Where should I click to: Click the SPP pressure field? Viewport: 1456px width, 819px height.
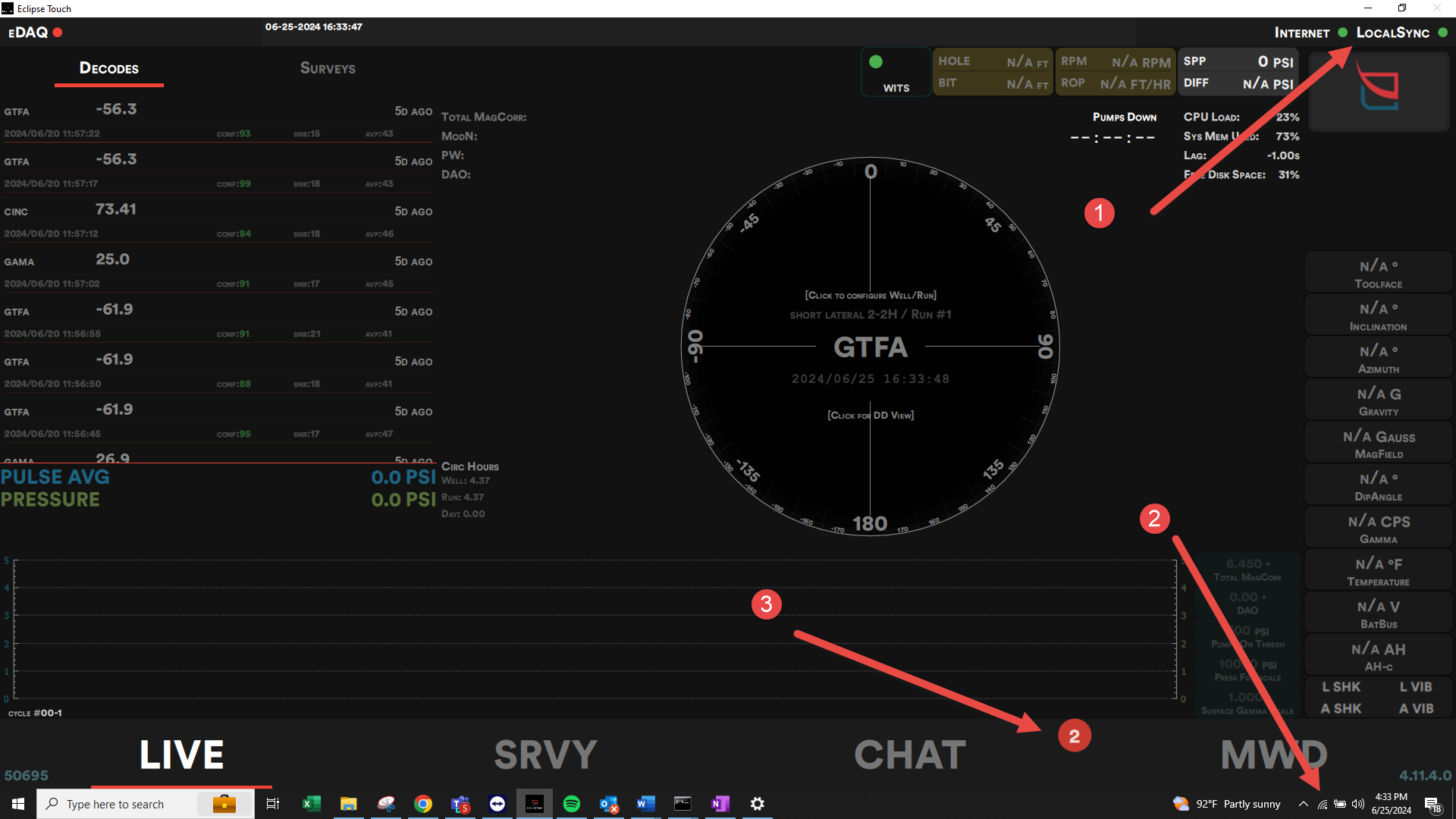point(1238,61)
